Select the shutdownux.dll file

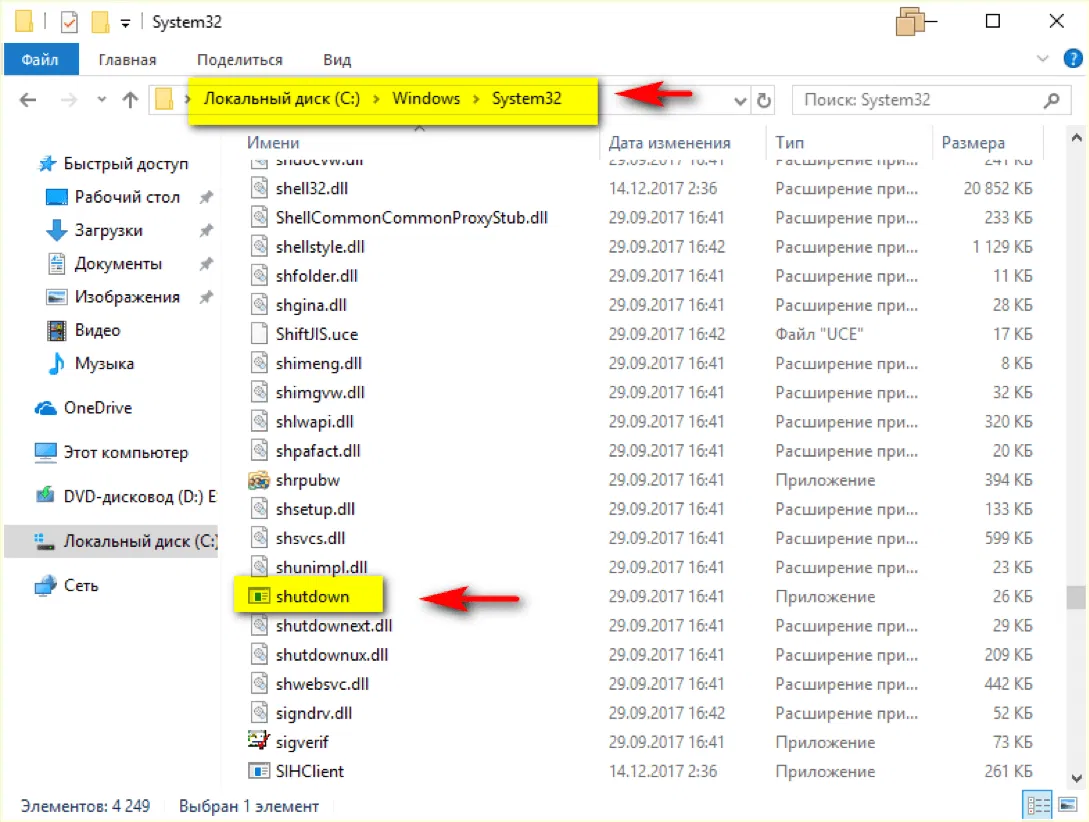click(x=331, y=655)
